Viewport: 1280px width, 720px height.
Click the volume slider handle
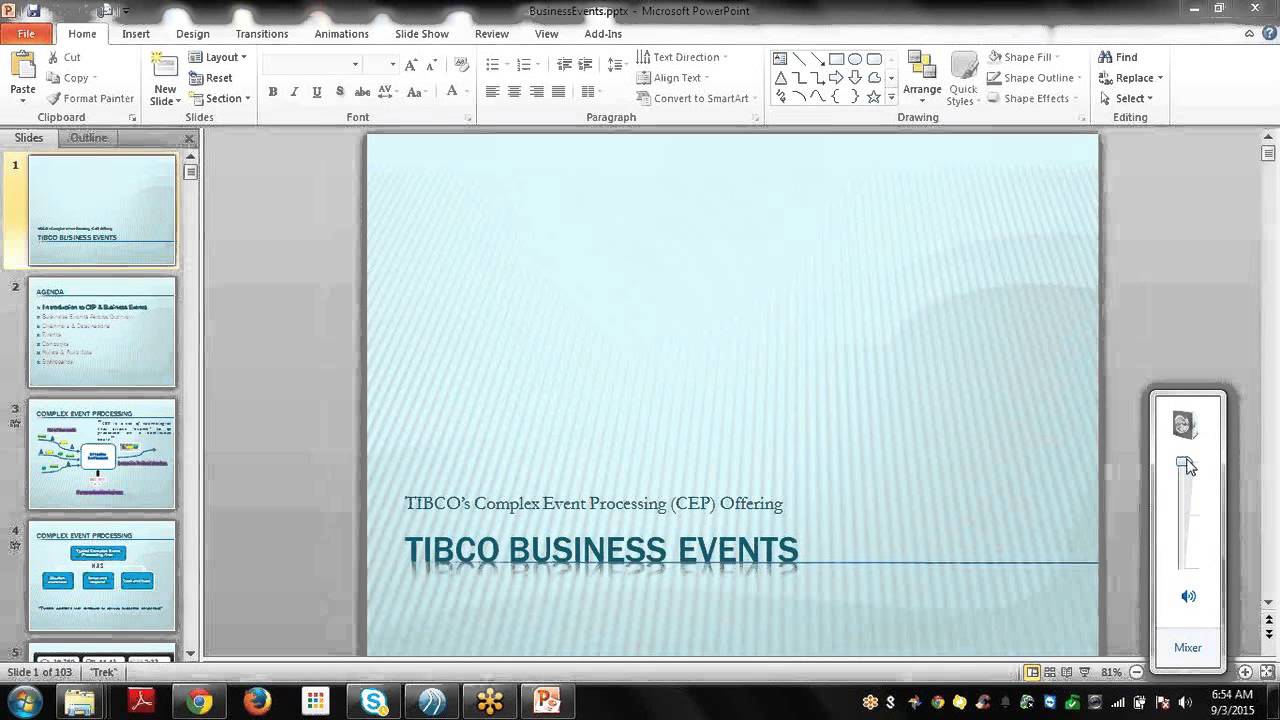click(1185, 464)
